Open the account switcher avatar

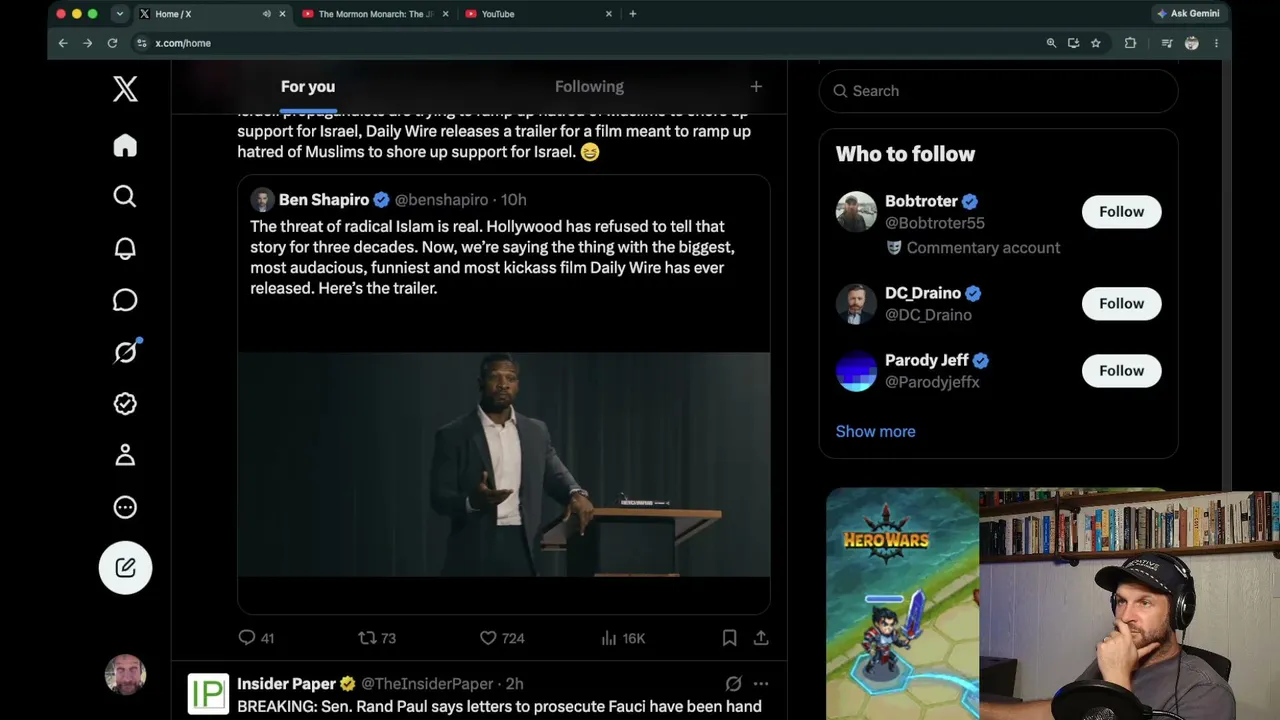click(x=125, y=675)
